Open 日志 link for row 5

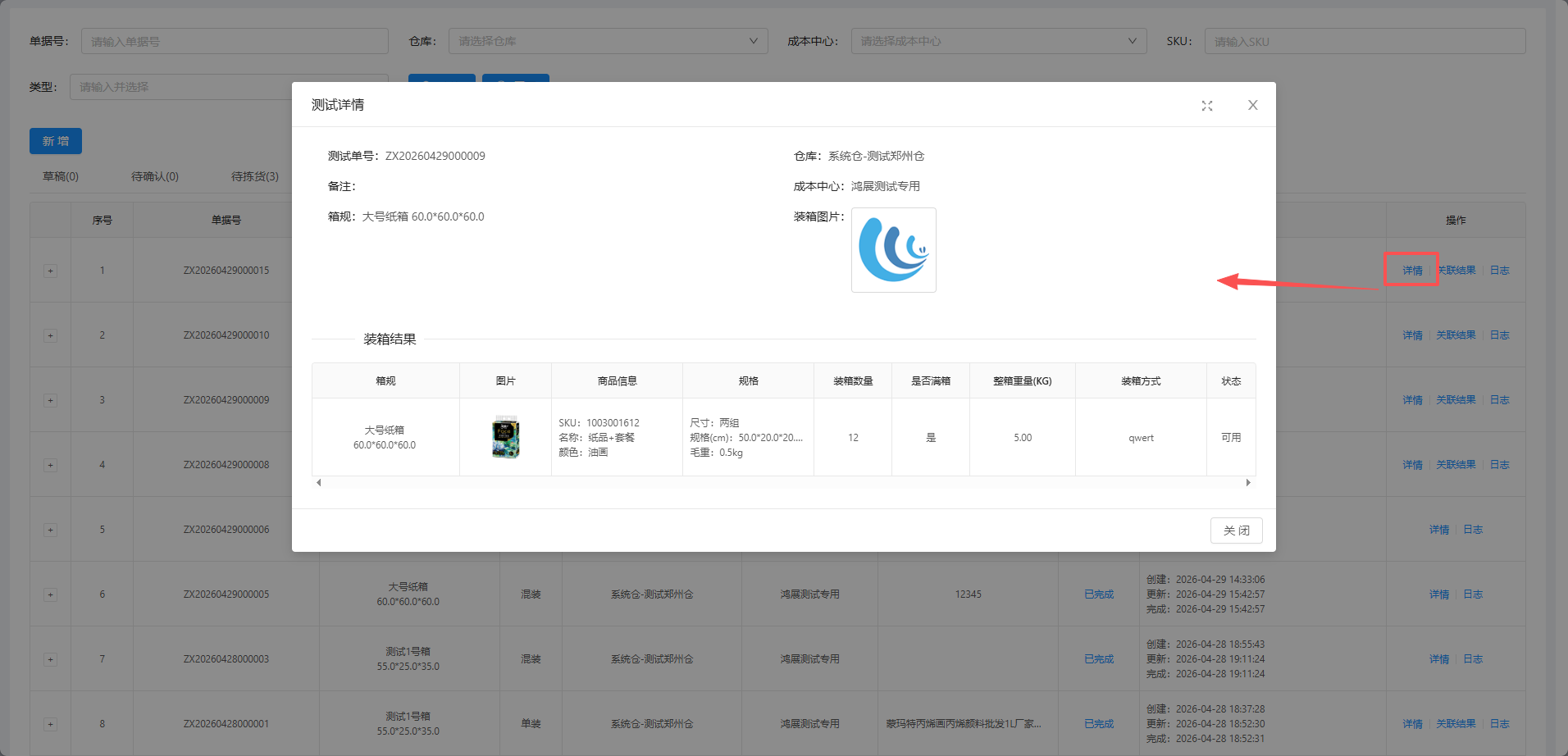(x=1473, y=530)
